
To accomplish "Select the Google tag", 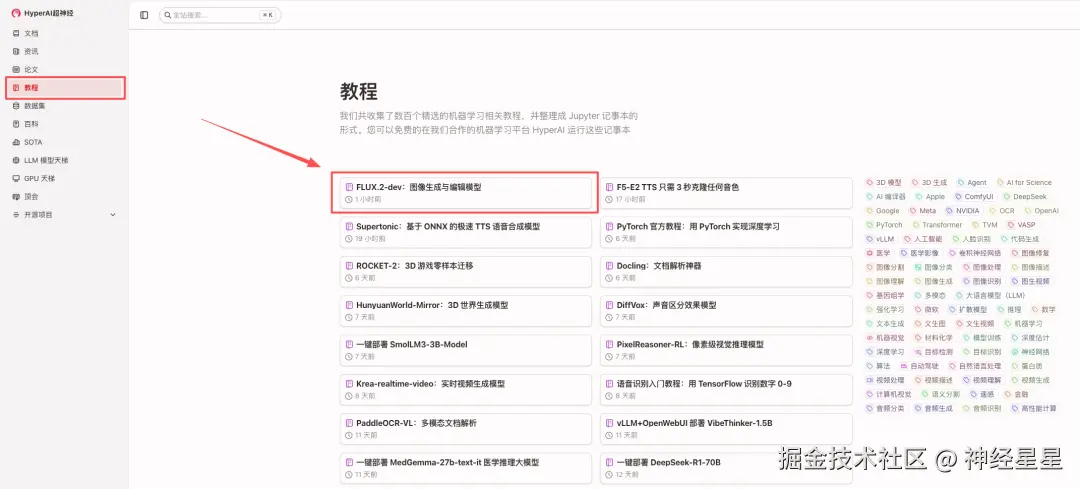I will click(883, 211).
